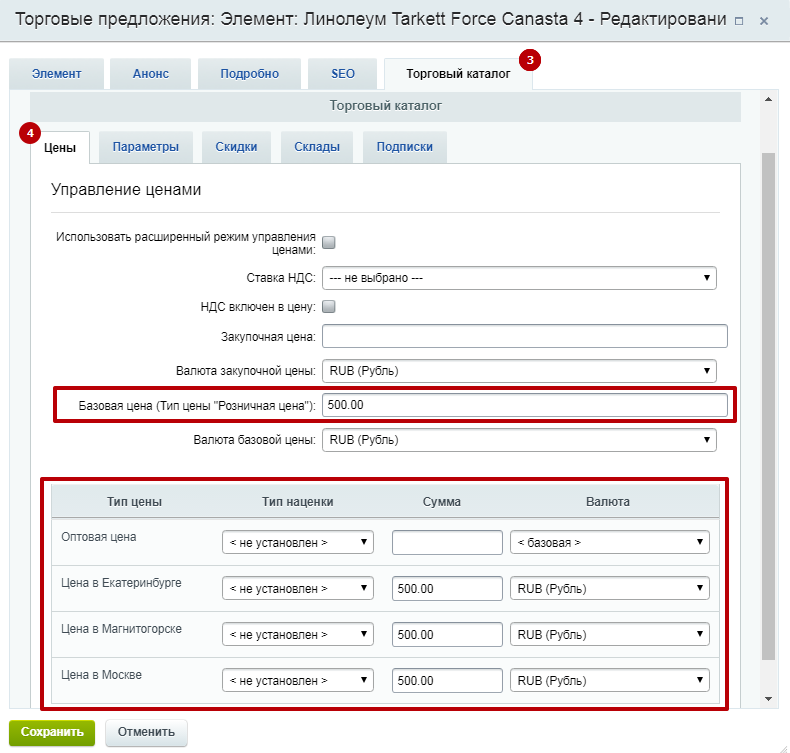Click the vertical scrollbar thumb
Viewport: 790px width, 753px height.
click(768, 406)
